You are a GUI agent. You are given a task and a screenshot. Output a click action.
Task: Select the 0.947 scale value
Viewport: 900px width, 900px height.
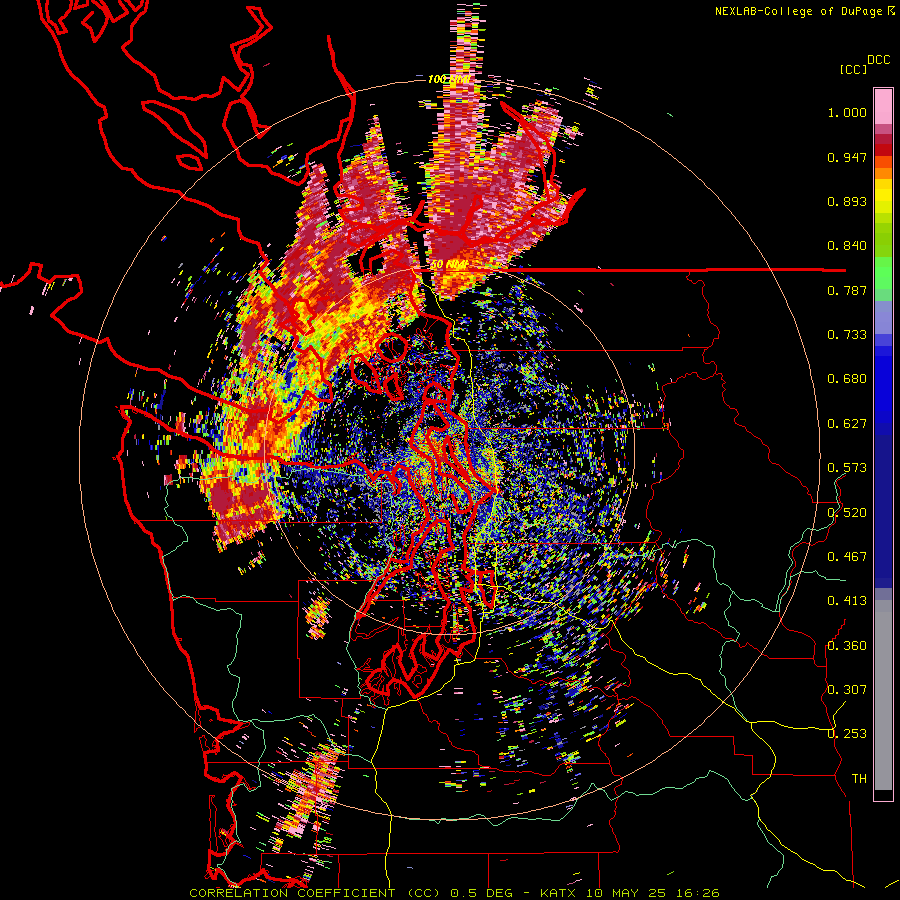847,157
